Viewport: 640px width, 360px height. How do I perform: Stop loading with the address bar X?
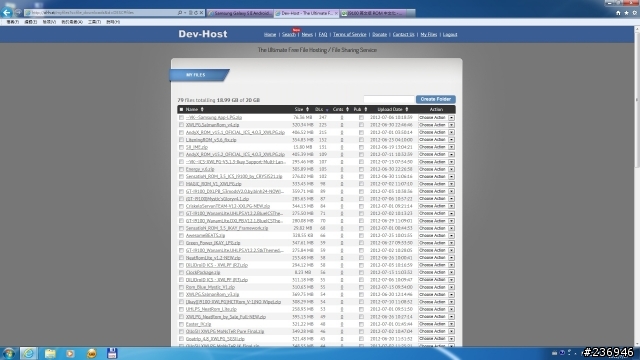[201, 13]
